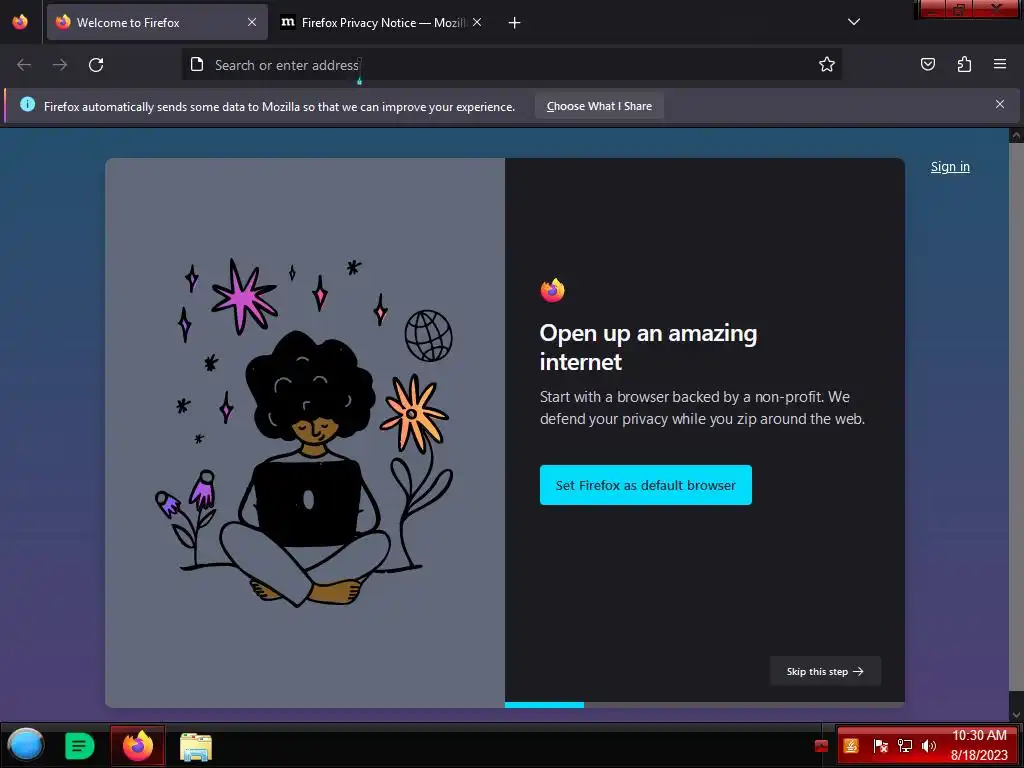Expand the list all tabs chevron

854,22
